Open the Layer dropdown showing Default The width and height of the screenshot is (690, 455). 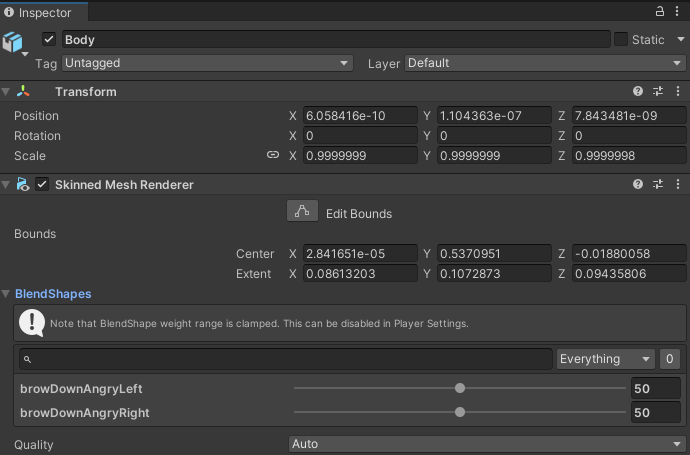click(545, 63)
